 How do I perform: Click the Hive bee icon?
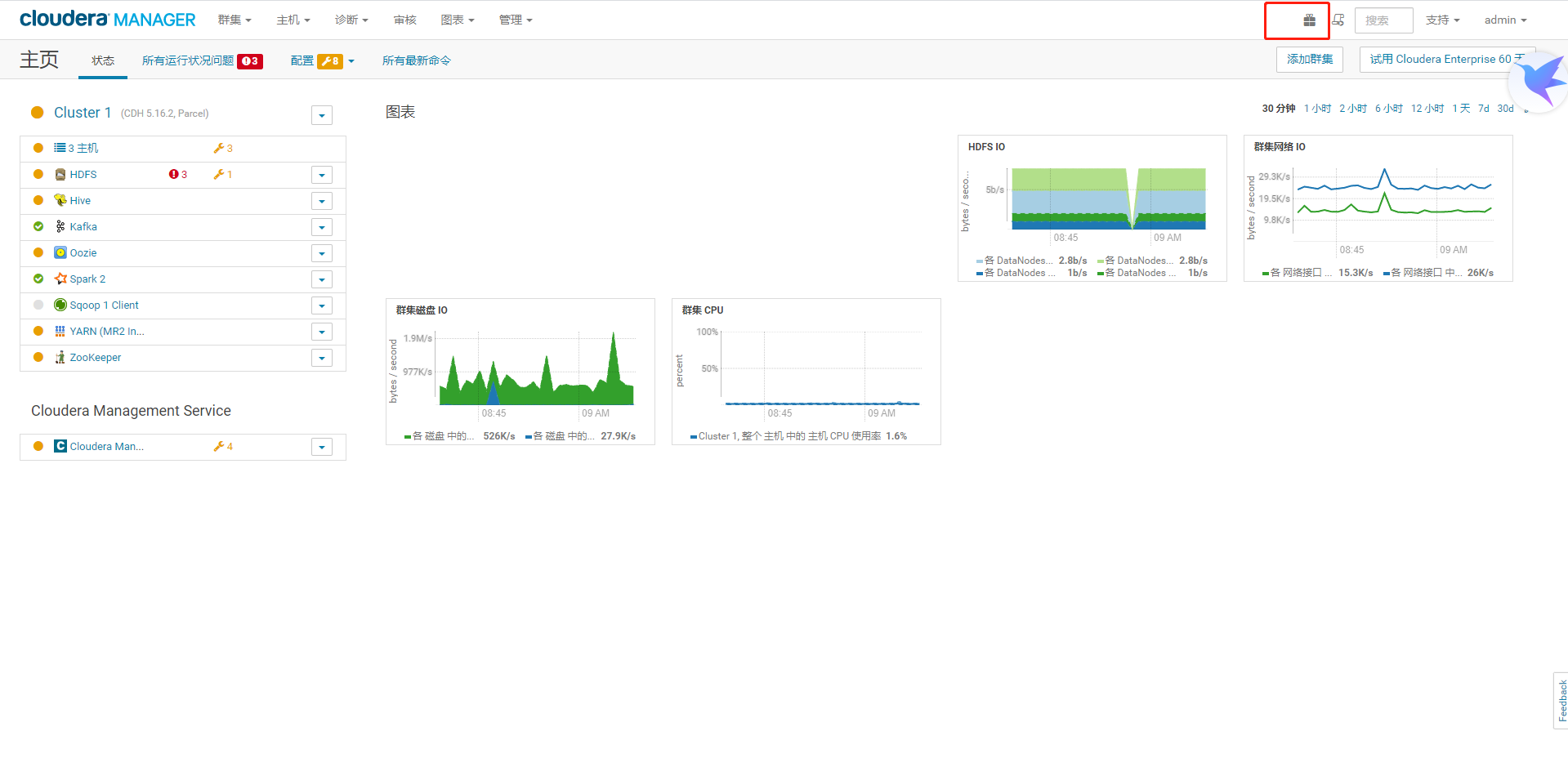60,200
